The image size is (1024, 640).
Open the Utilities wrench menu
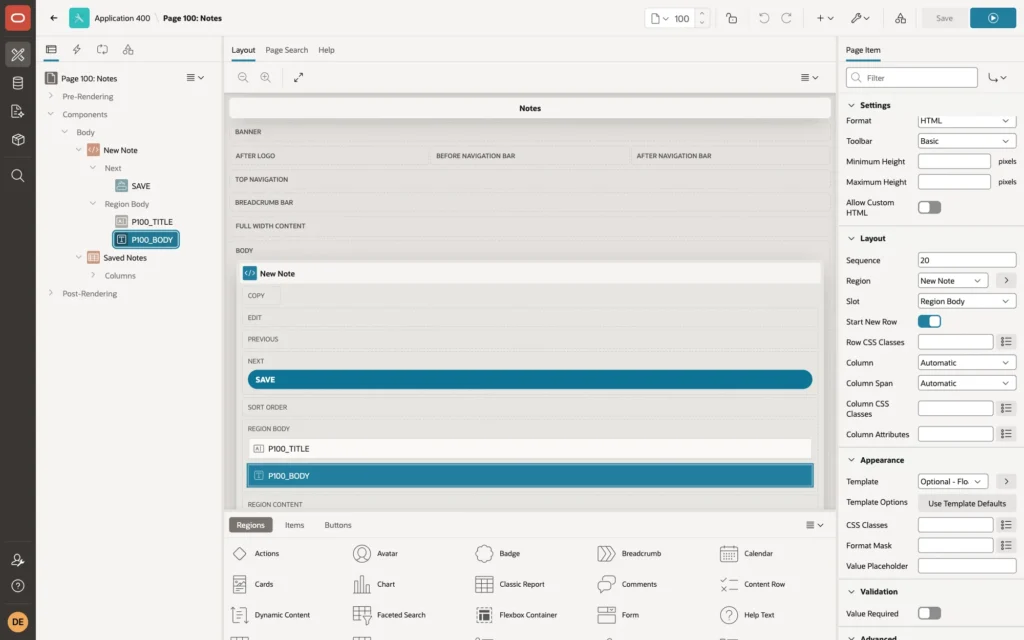(x=860, y=18)
